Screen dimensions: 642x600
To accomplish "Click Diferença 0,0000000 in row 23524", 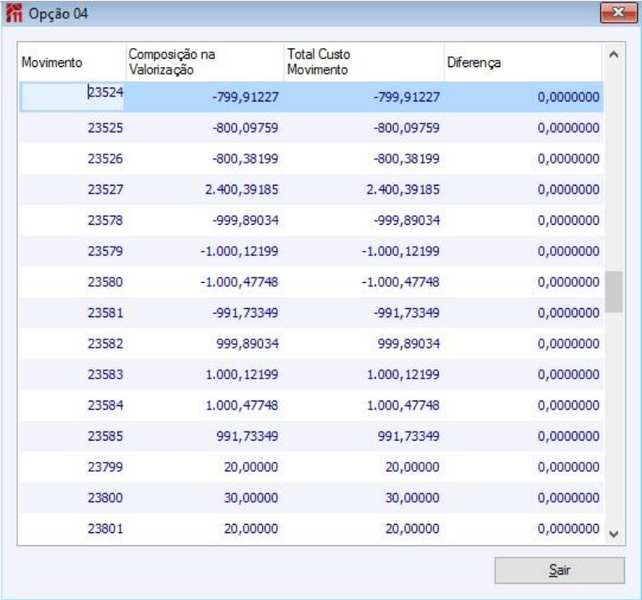I will (x=569, y=97).
